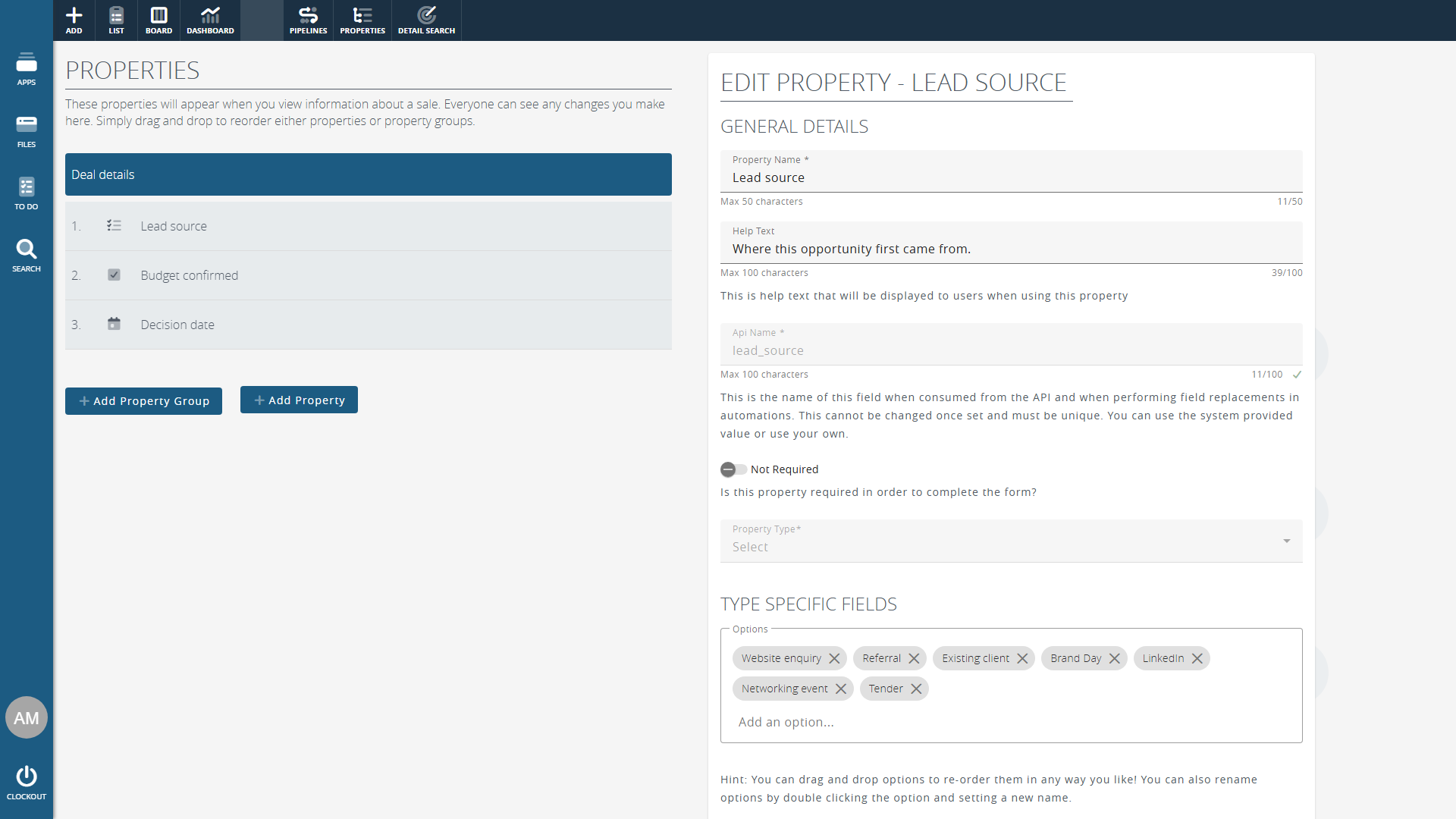
Task: Remove the Referral option
Action: 914,658
